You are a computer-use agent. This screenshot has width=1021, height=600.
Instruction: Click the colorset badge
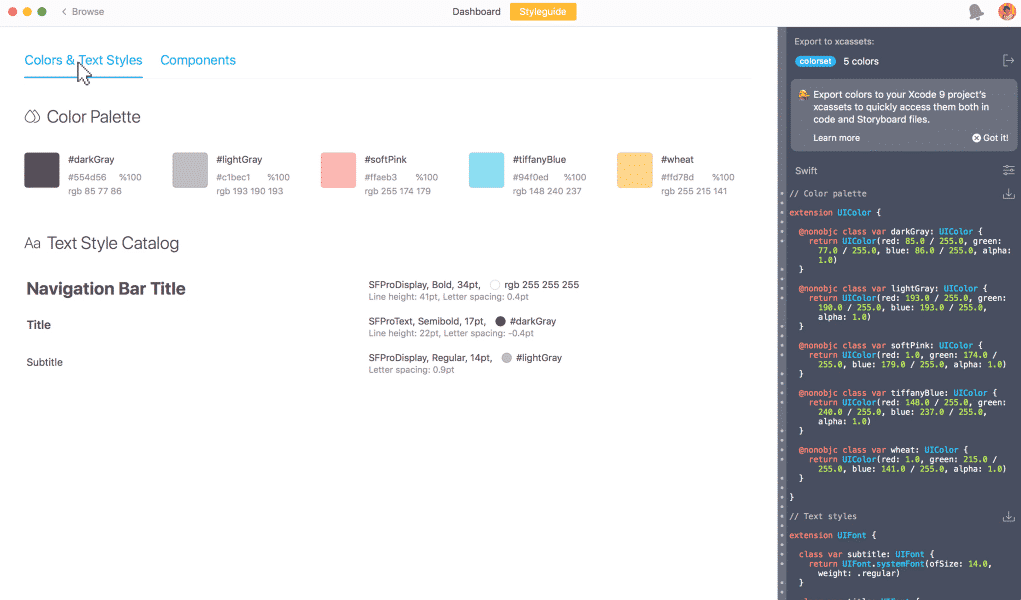pyautogui.click(x=815, y=61)
